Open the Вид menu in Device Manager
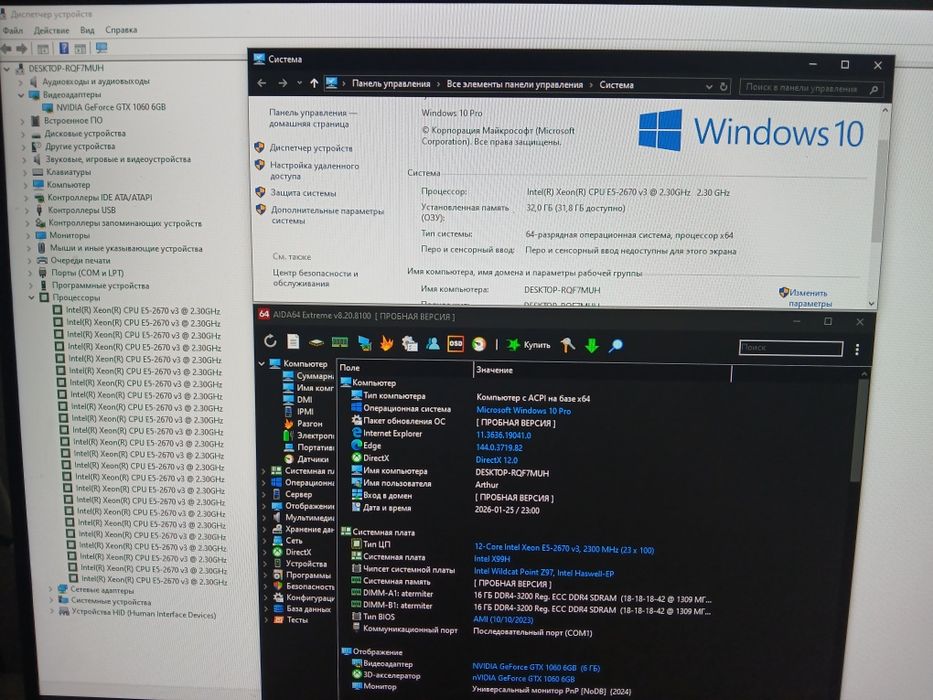933x700 pixels. tap(87, 30)
